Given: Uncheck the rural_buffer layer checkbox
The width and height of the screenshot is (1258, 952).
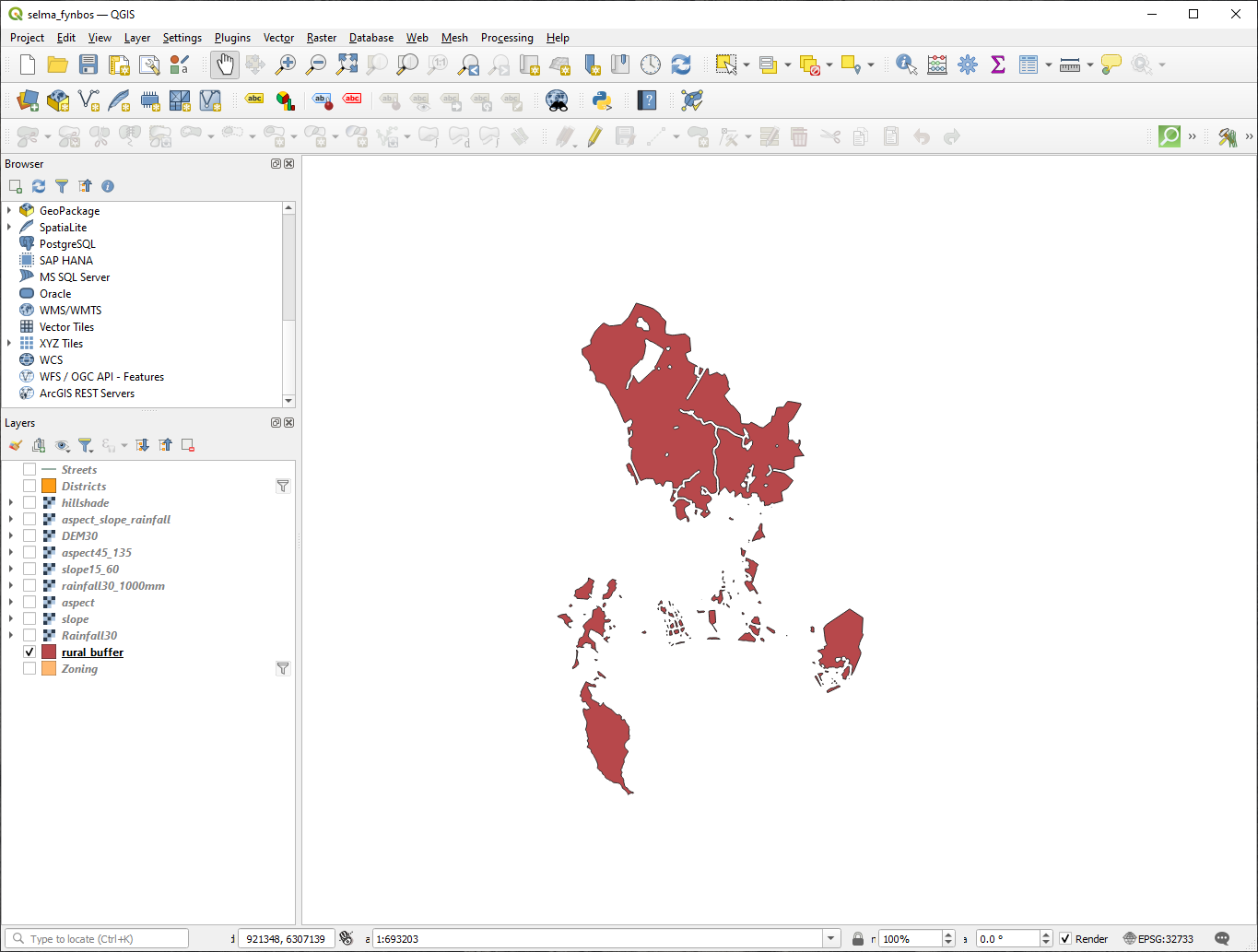Looking at the screenshot, I should pos(29,652).
